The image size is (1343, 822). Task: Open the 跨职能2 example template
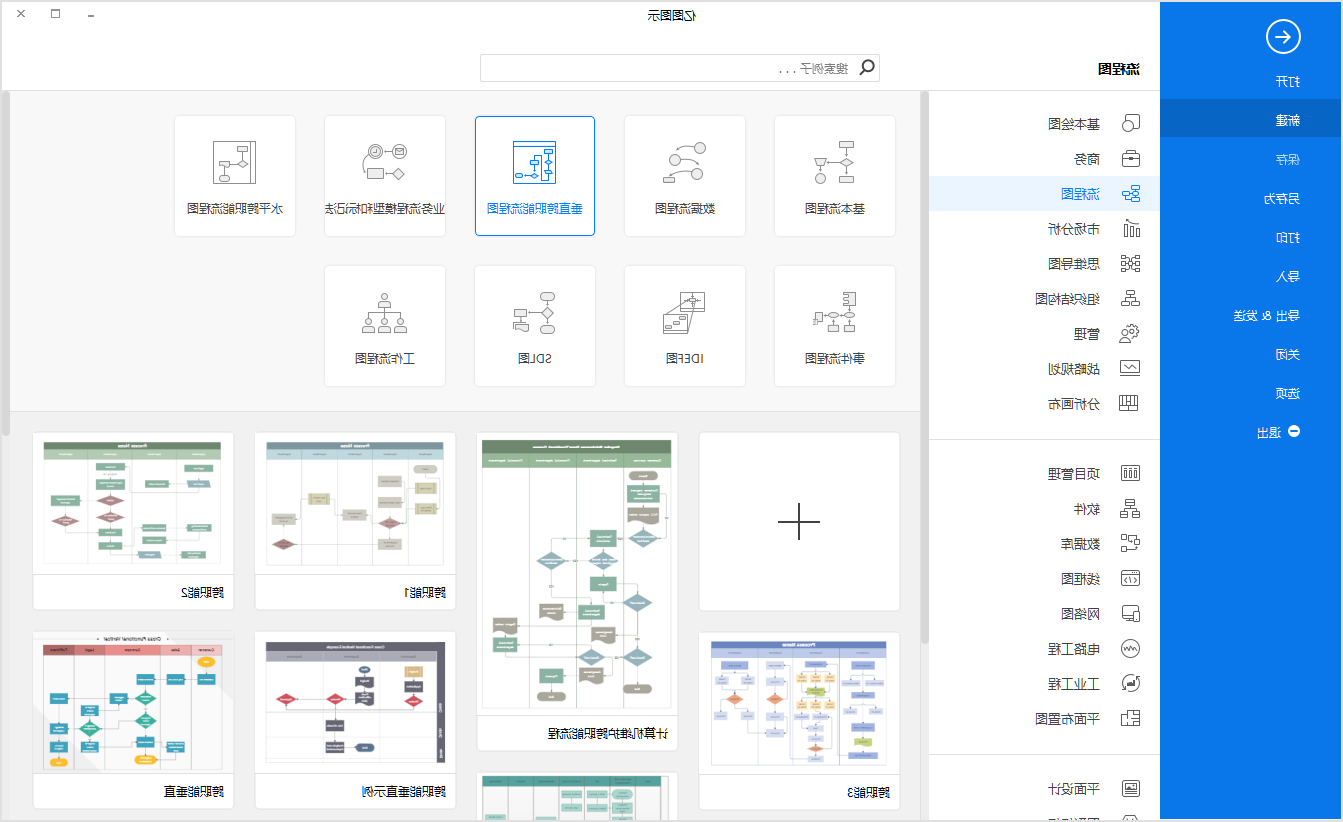point(133,521)
